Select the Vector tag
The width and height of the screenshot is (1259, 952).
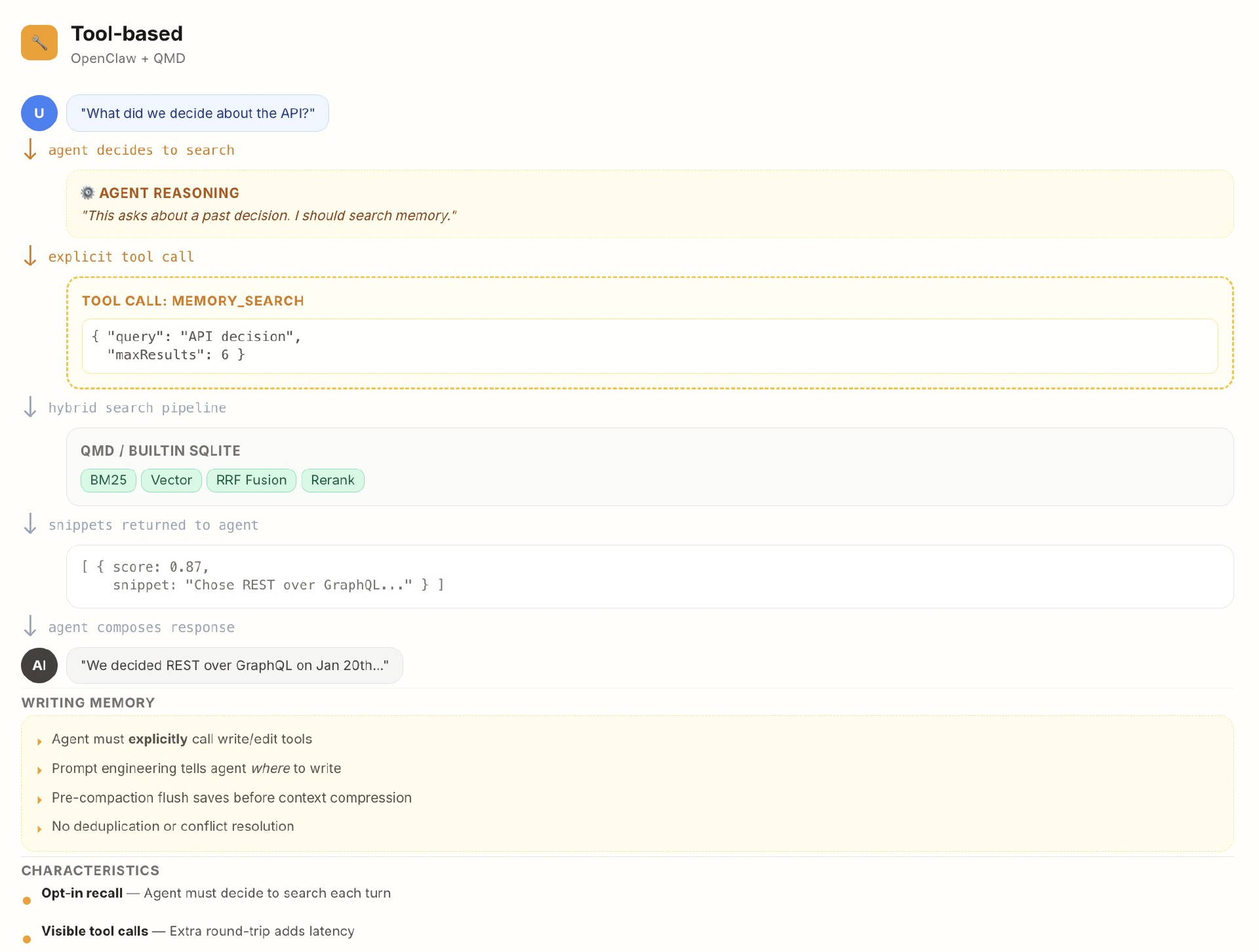pos(171,480)
